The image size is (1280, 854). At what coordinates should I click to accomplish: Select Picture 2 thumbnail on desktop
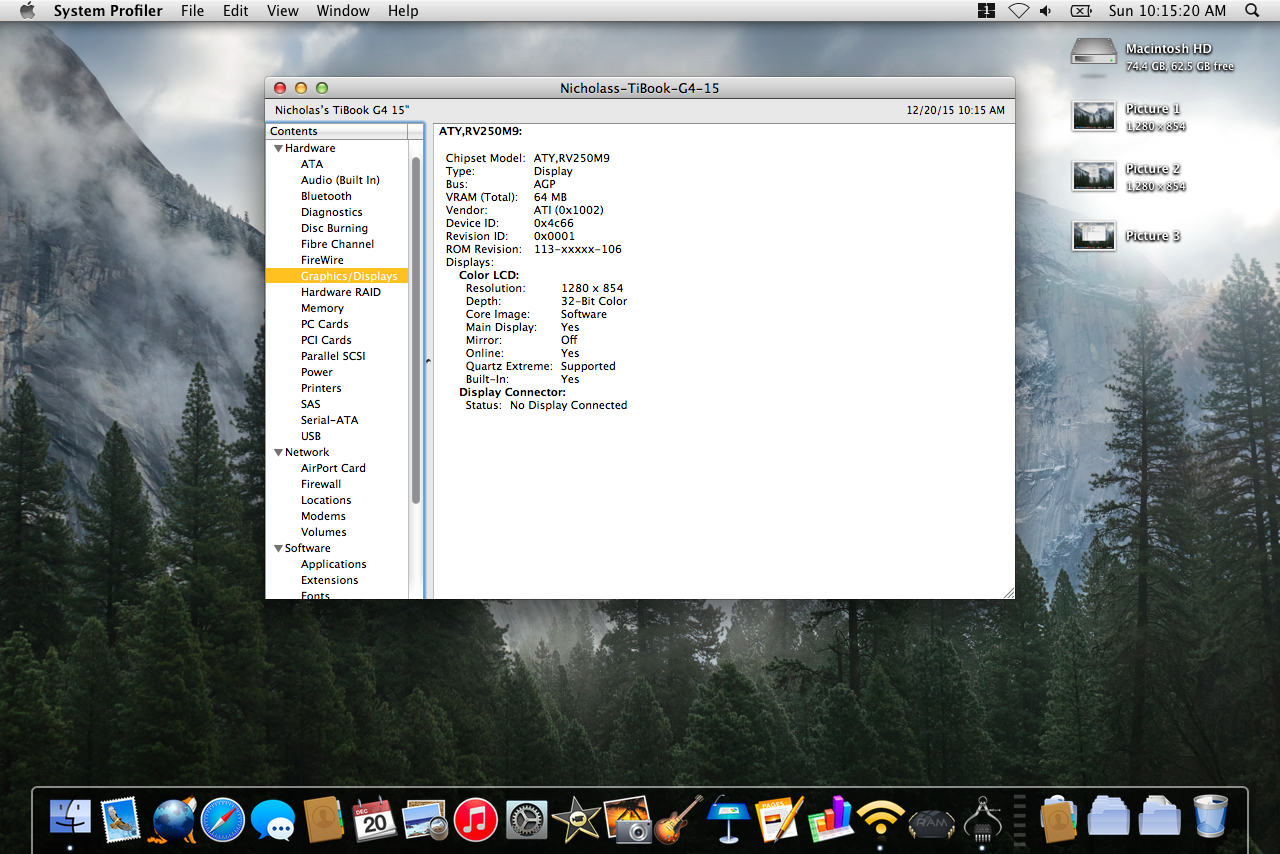coord(1093,176)
